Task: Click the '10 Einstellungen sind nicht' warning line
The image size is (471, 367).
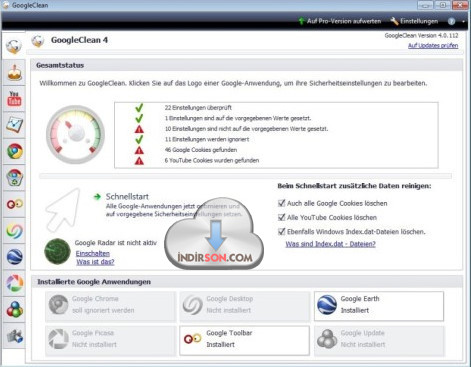Action: click(x=246, y=129)
